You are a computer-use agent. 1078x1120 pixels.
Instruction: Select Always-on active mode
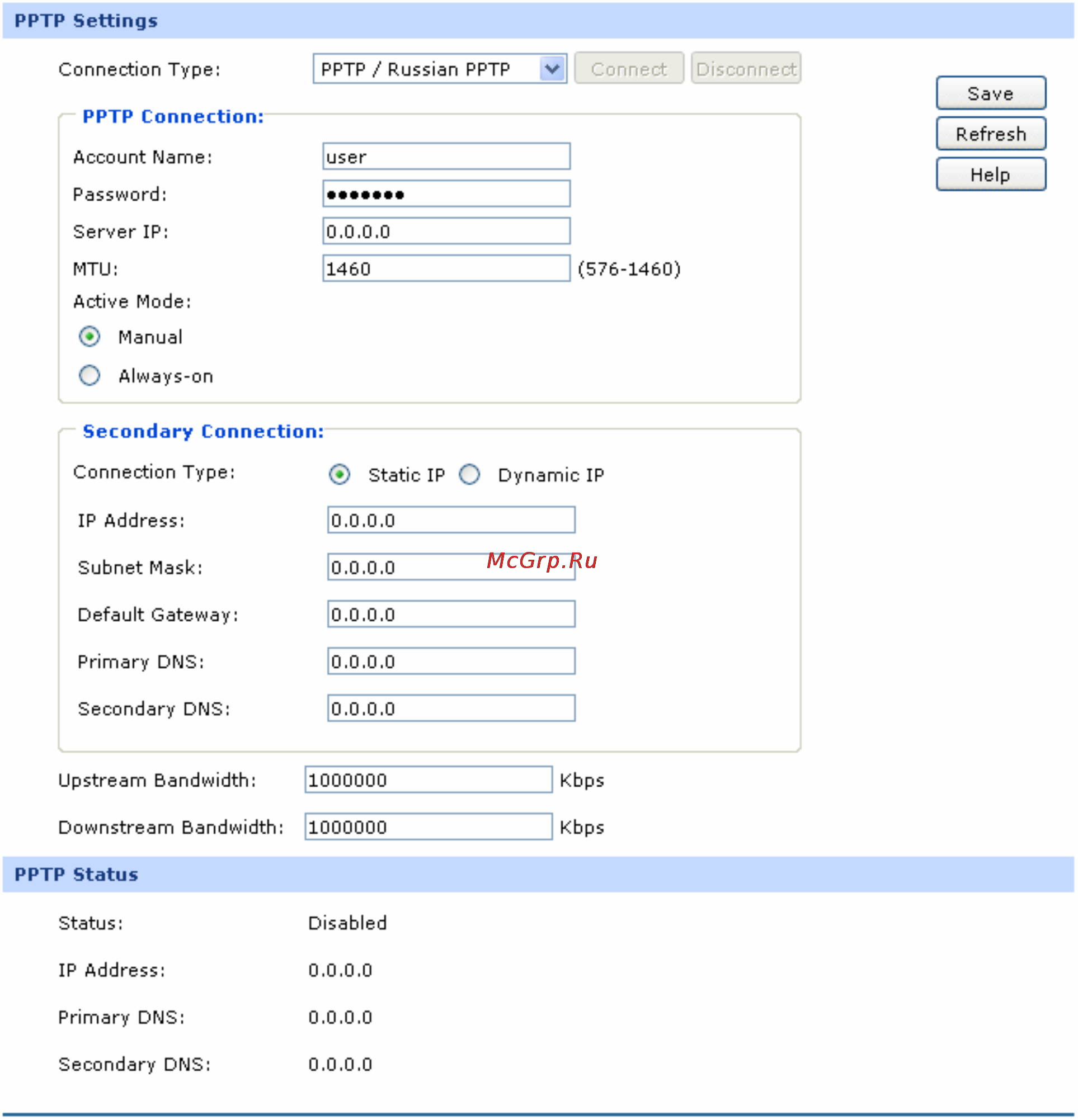click(89, 376)
